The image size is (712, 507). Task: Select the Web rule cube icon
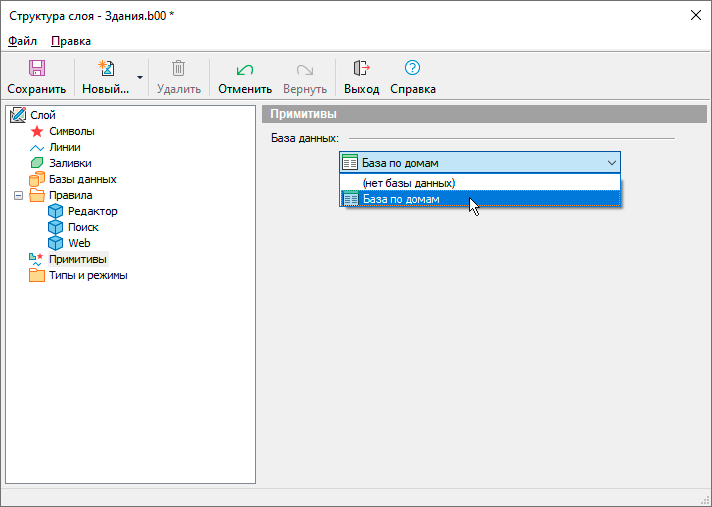55,243
